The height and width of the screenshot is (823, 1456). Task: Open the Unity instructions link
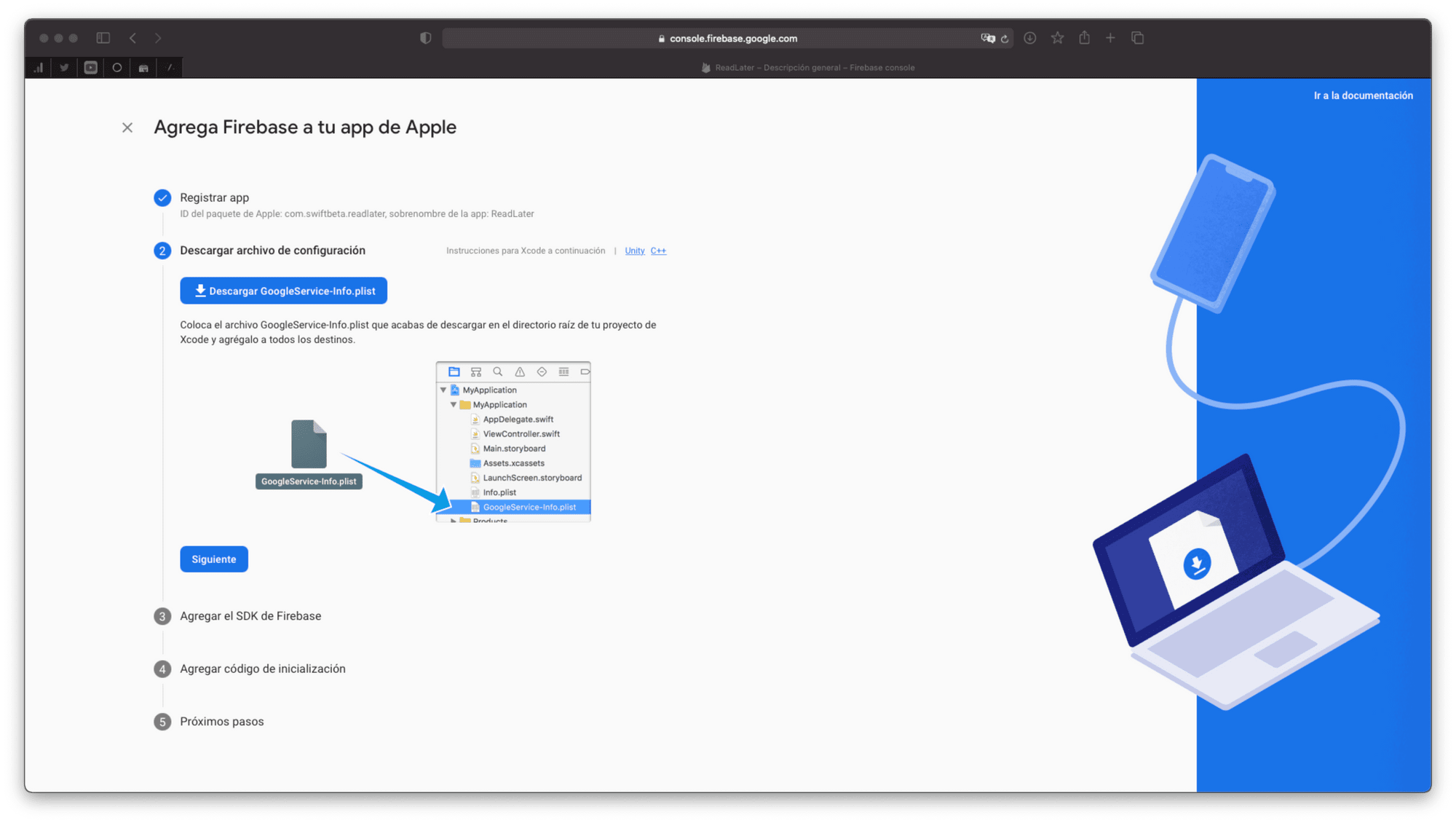coord(634,251)
